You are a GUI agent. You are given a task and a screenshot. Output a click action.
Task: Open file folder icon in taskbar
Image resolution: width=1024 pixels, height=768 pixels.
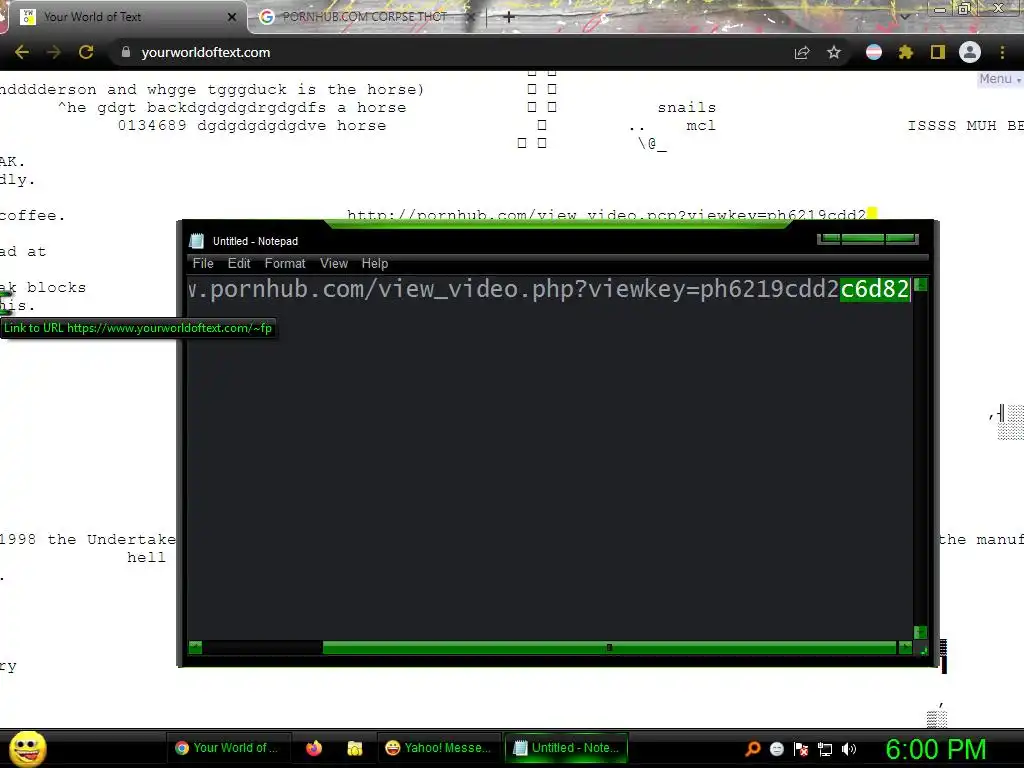pyautogui.click(x=355, y=748)
